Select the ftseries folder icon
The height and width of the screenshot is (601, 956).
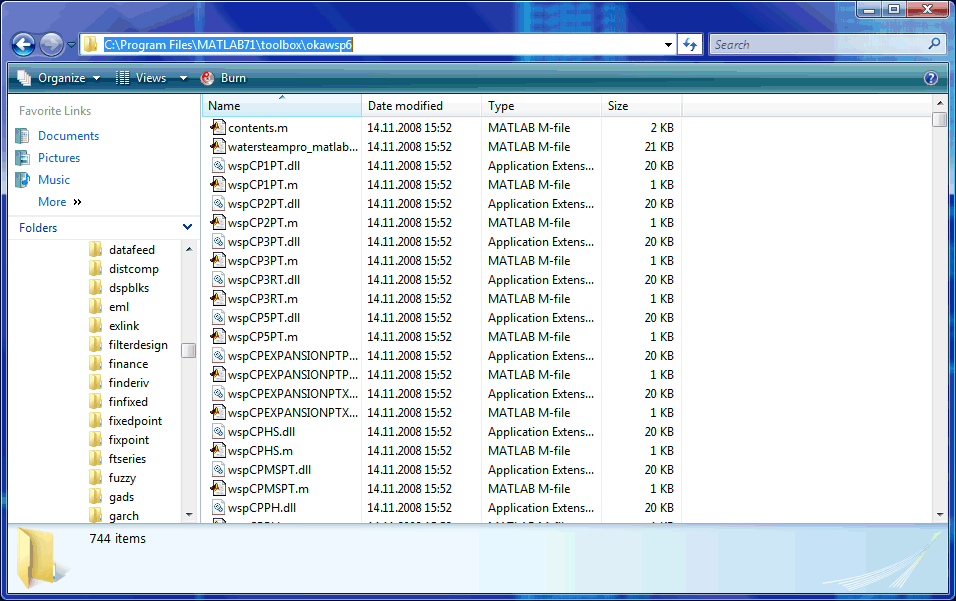96,458
